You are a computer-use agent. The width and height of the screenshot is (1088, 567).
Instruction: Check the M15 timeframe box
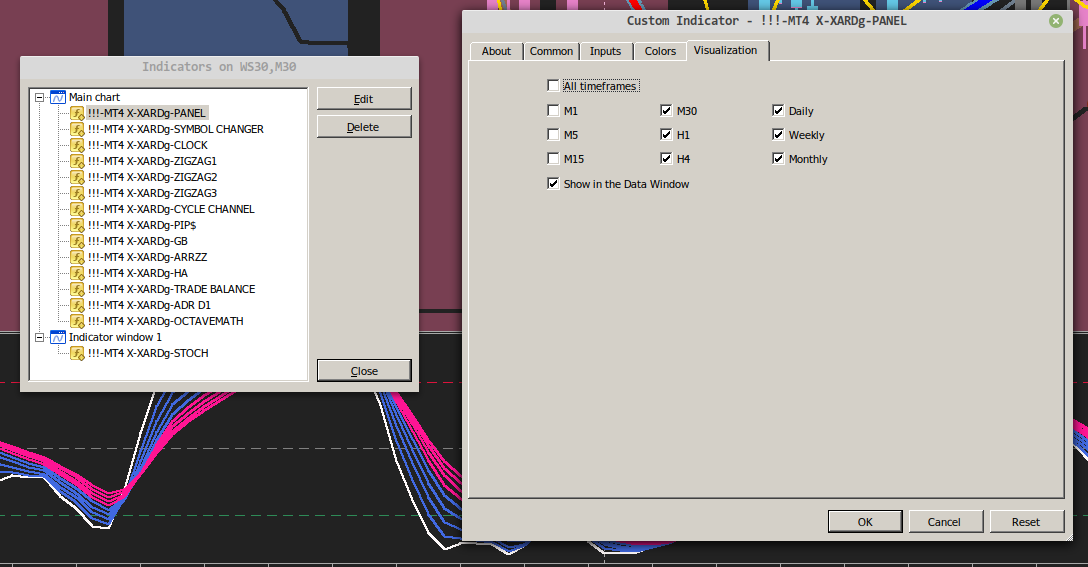point(553,158)
